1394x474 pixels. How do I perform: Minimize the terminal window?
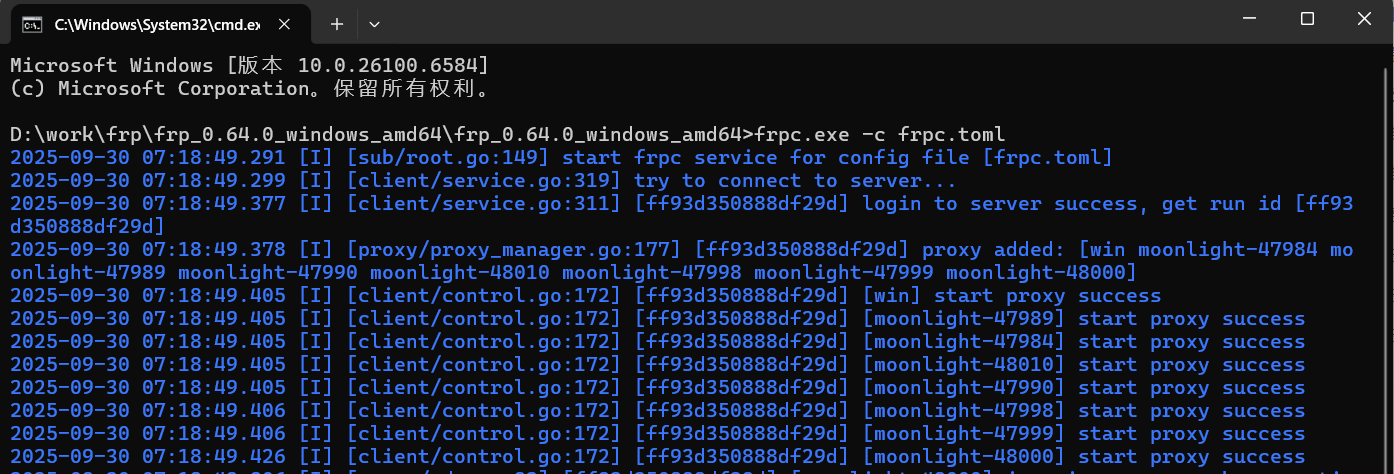coord(1251,19)
